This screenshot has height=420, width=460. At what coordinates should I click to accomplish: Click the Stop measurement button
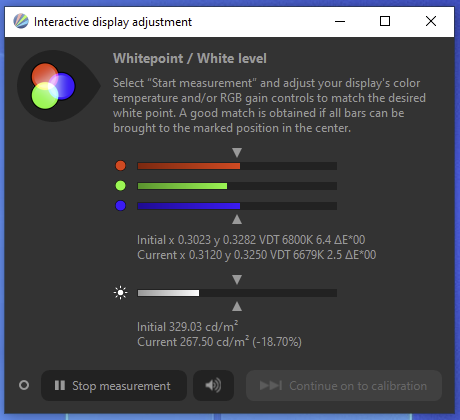[x=114, y=386]
